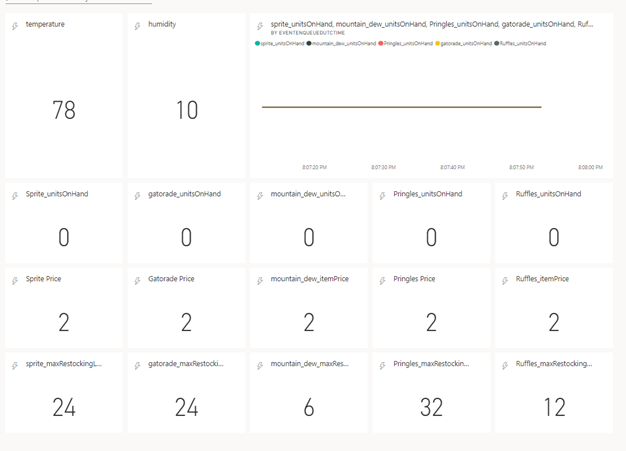The height and width of the screenshot is (451, 626).
Task: Click the 8:07:40 PM axis label
Action: point(453,167)
